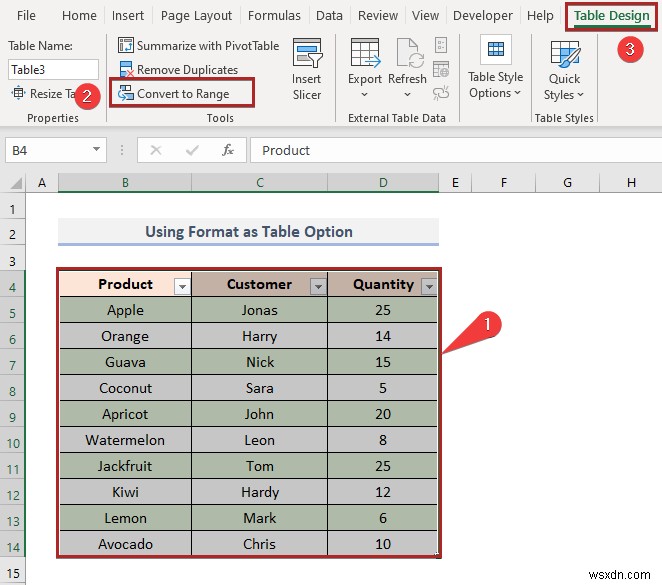Click the Using Format as Table Option title
The width and height of the screenshot is (662, 585).
249,232
